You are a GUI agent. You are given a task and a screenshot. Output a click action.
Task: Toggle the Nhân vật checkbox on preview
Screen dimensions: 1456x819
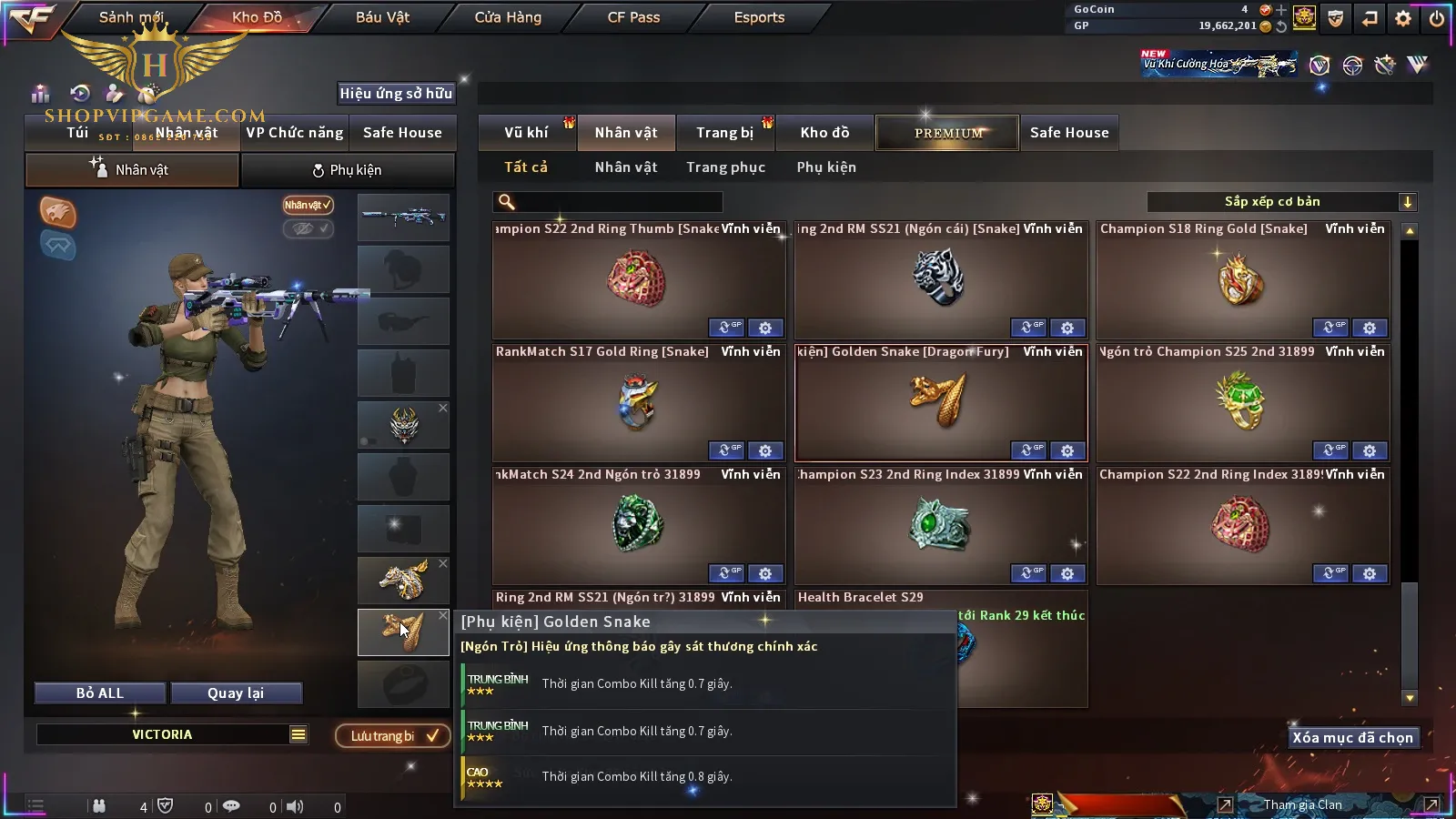pos(308,205)
